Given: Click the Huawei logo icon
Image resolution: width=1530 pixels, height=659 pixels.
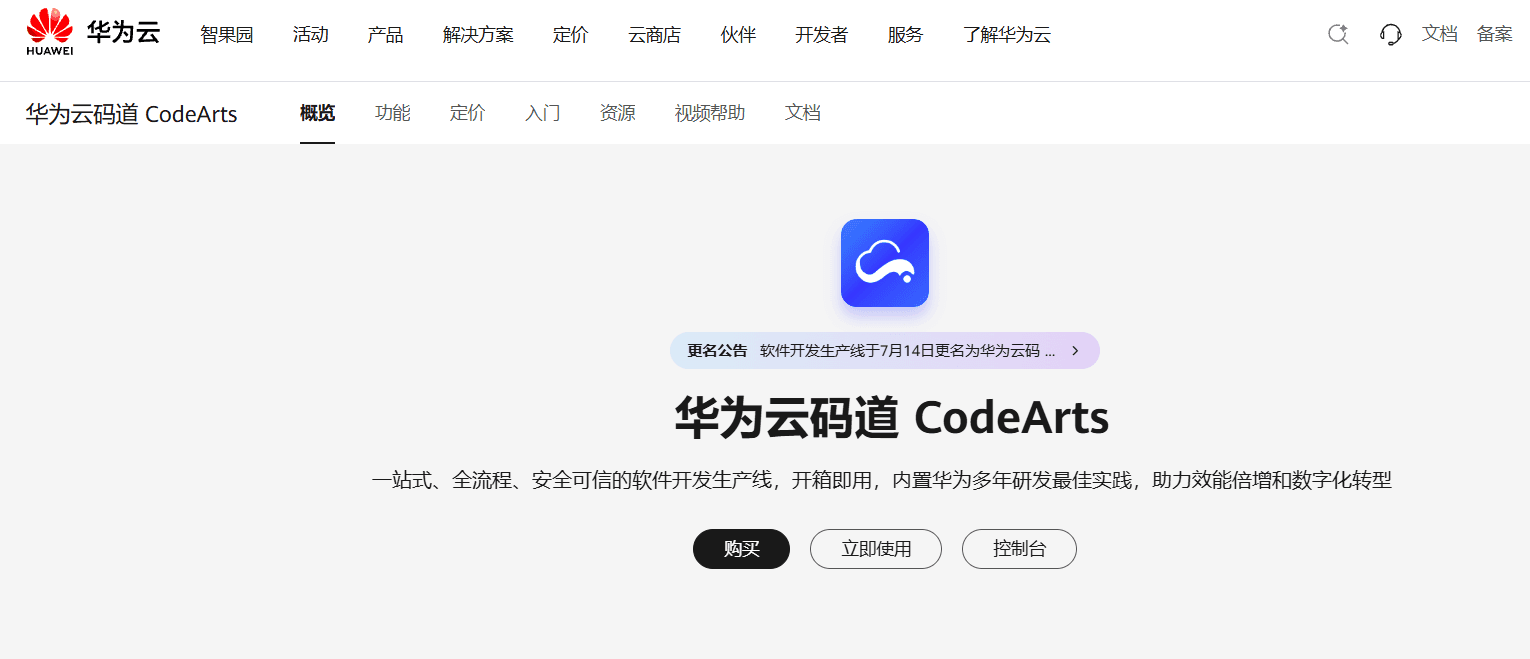Looking at the screenshot, I should coord(50,32).
